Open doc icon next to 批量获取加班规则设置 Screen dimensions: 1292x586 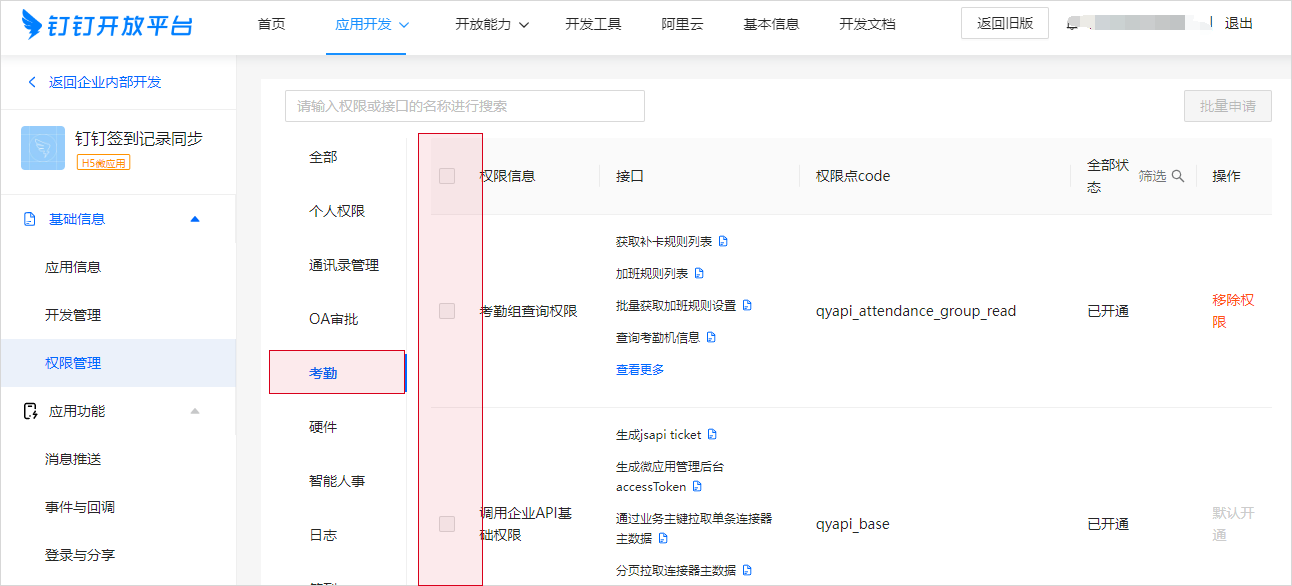click(747, 305)
